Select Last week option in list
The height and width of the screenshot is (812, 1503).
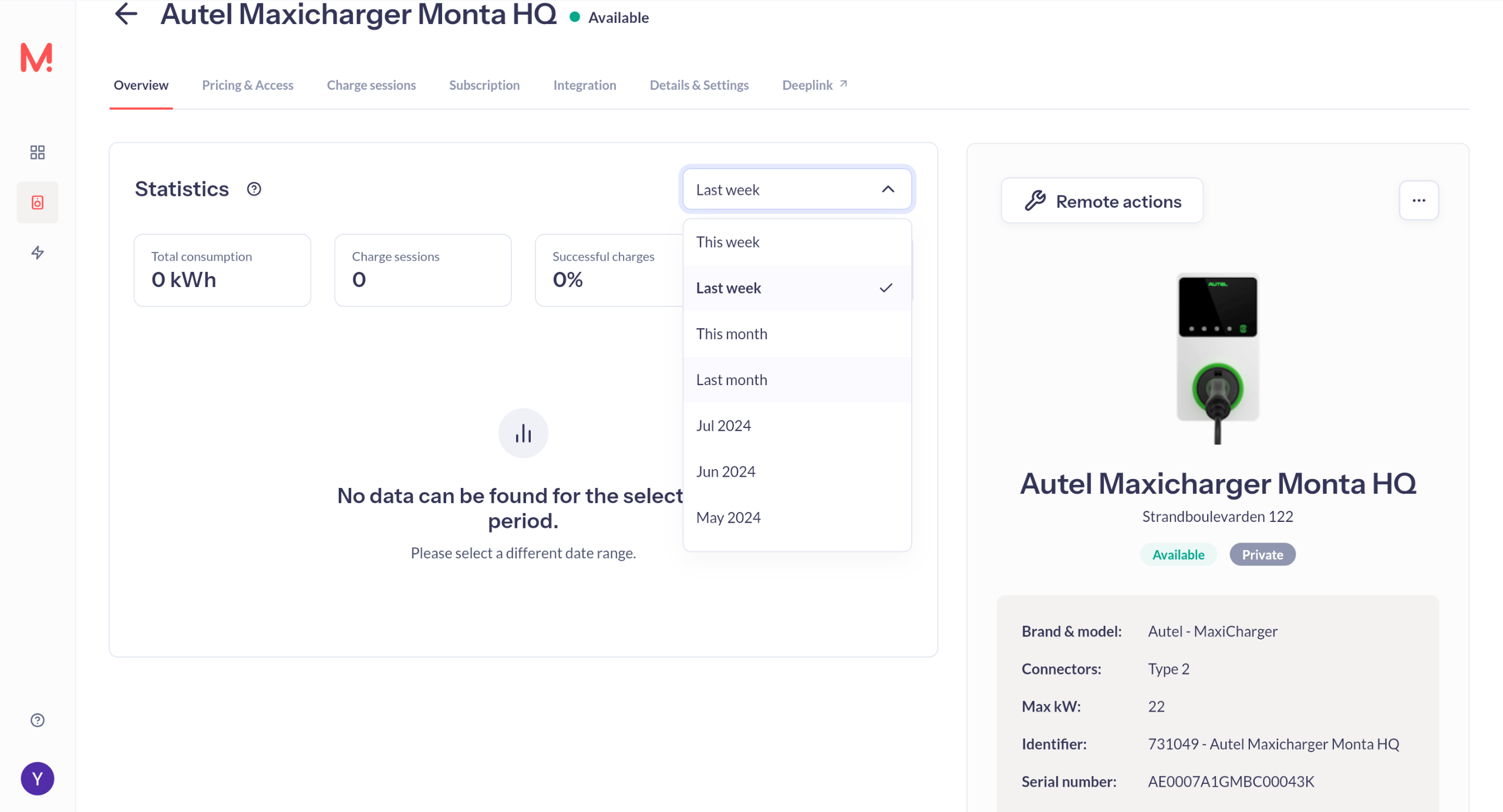[797, 288]
